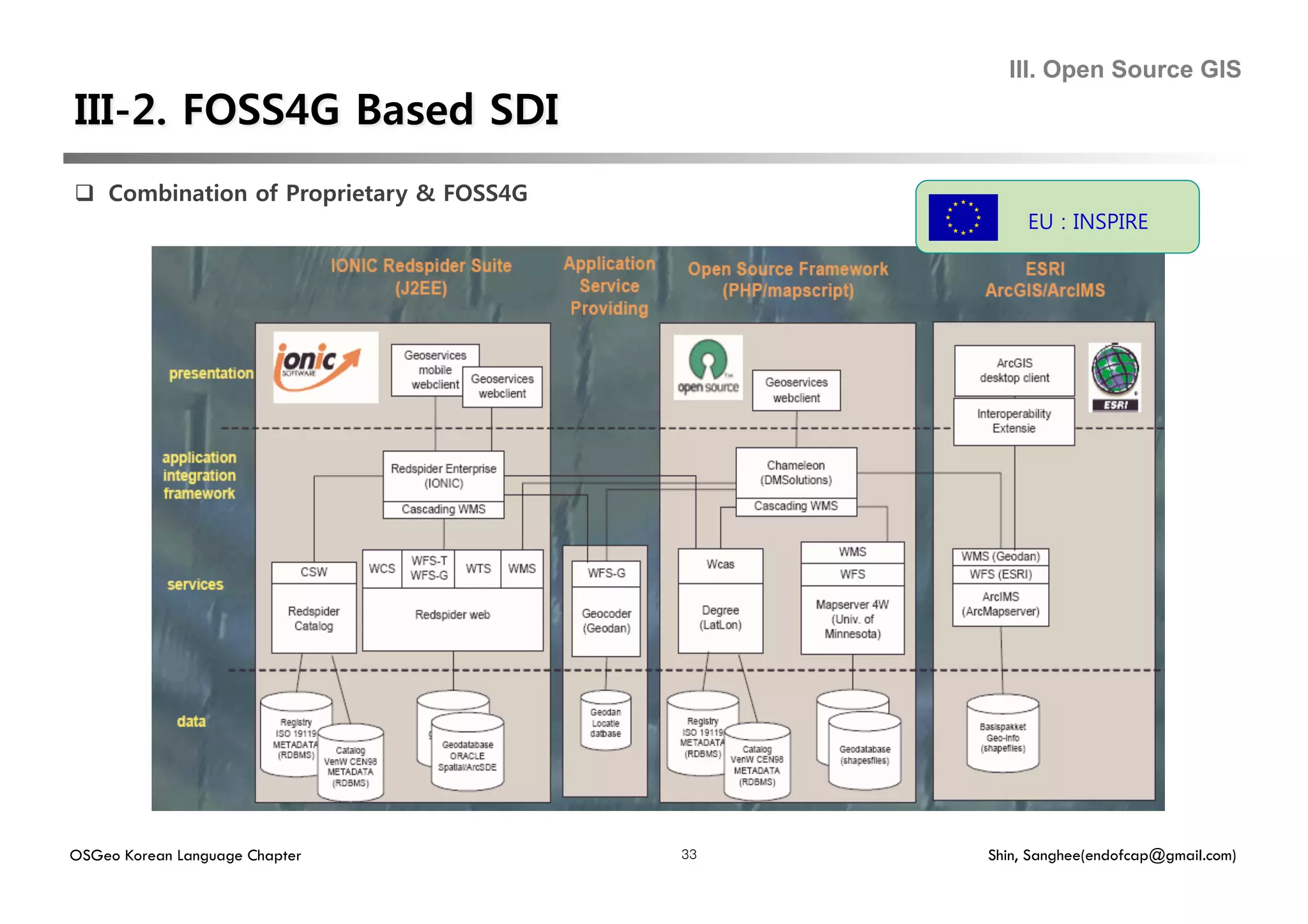Viewport: 1308px width, 924px height.
Task: Click the EU : INSPIRE label
Action: 1087,222
